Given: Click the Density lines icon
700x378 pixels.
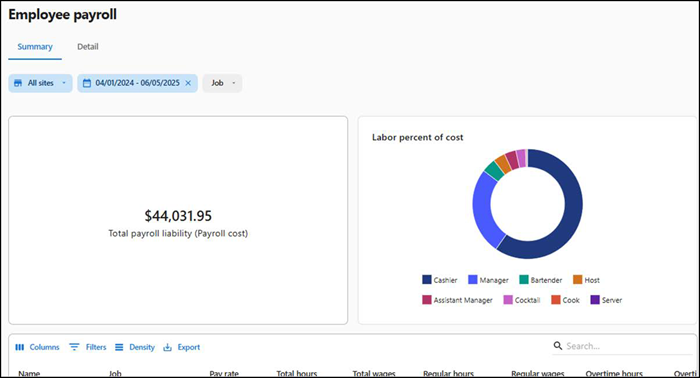Looking at the screenshot, I should [x=119, y=347].
